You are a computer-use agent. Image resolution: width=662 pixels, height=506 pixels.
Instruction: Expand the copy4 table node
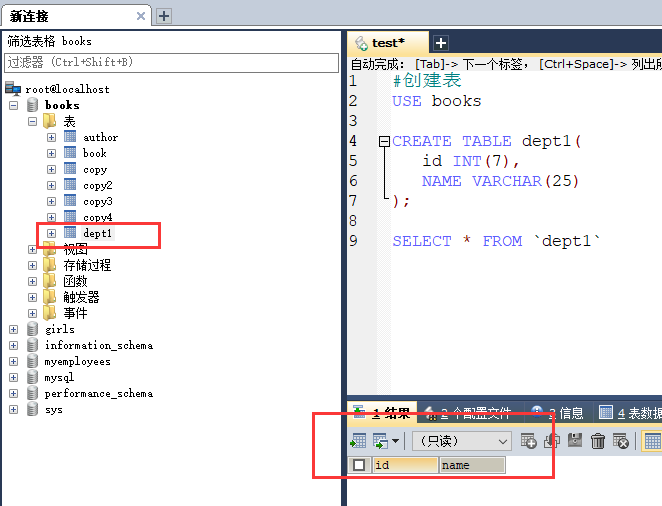tap(52, 217)
